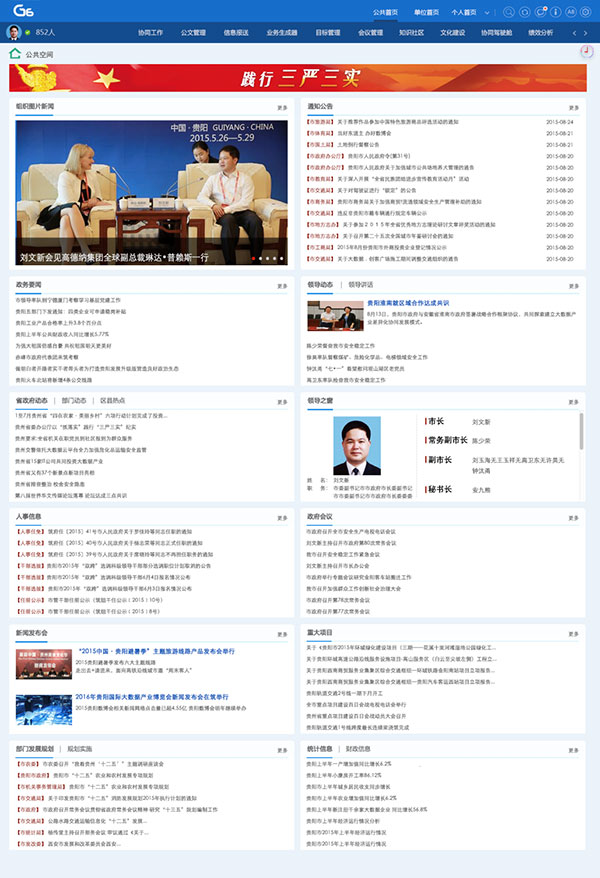
Task: Click the refresh circle icon in top bar
Action: point(524,12)
